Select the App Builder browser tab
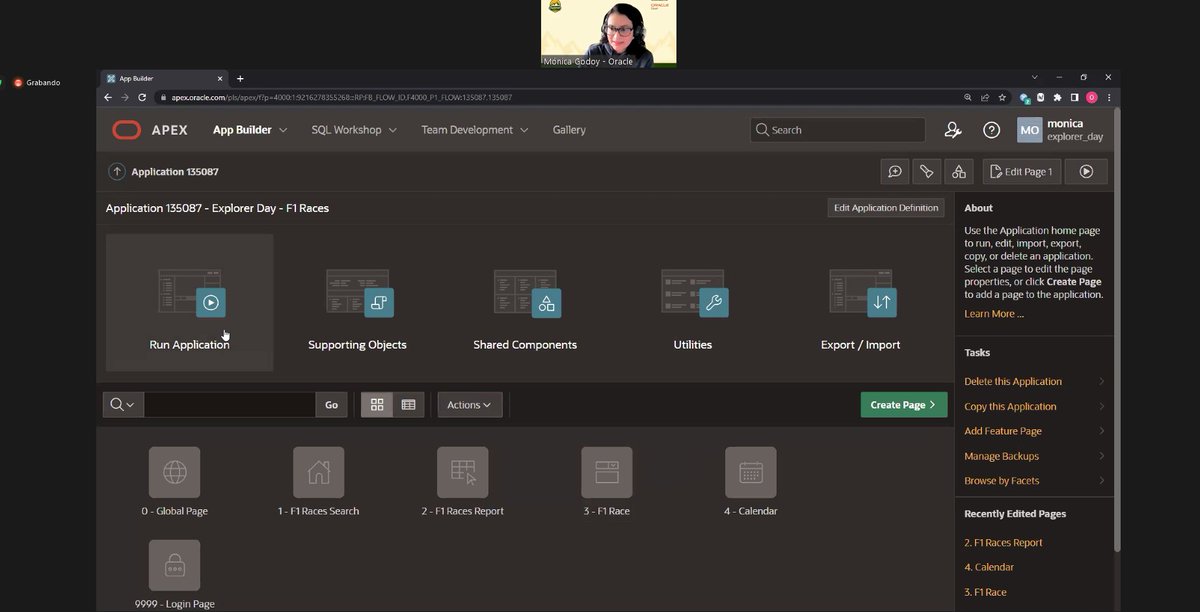 [165, 78]
